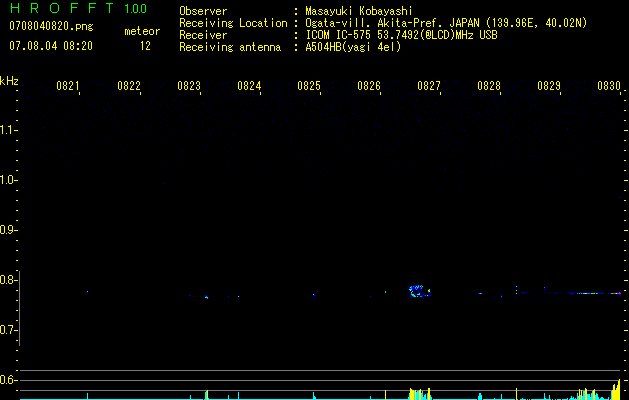Screen dimensions: 629x400
Task: Click the 0822 time tick label
Action: [129, 86]
